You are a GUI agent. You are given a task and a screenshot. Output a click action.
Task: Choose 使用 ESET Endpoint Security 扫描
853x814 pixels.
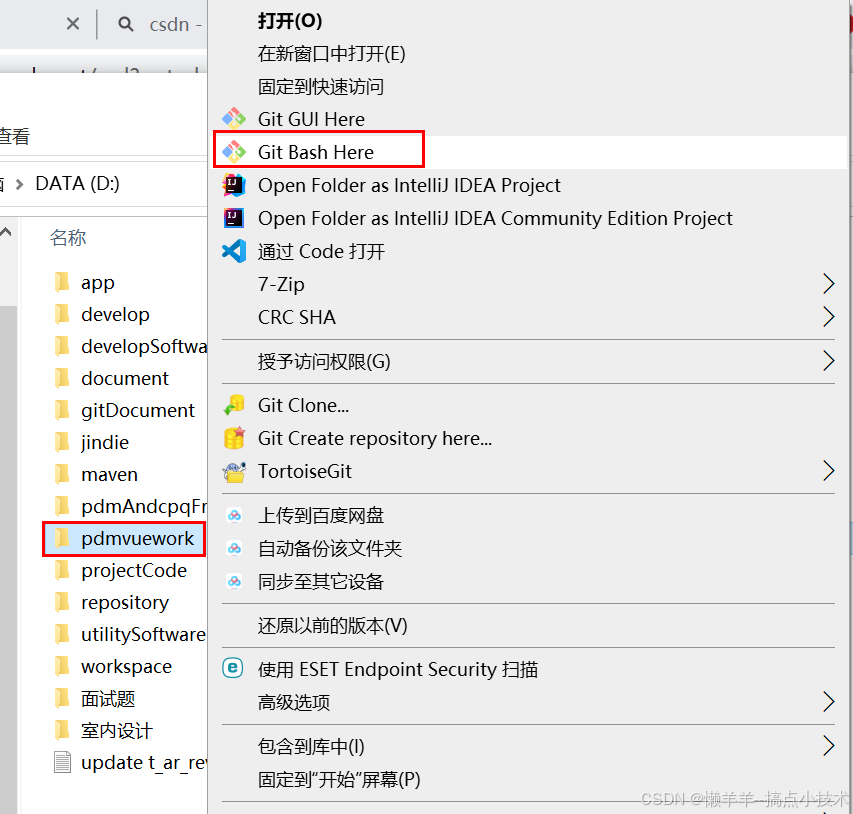pos(398,669)
